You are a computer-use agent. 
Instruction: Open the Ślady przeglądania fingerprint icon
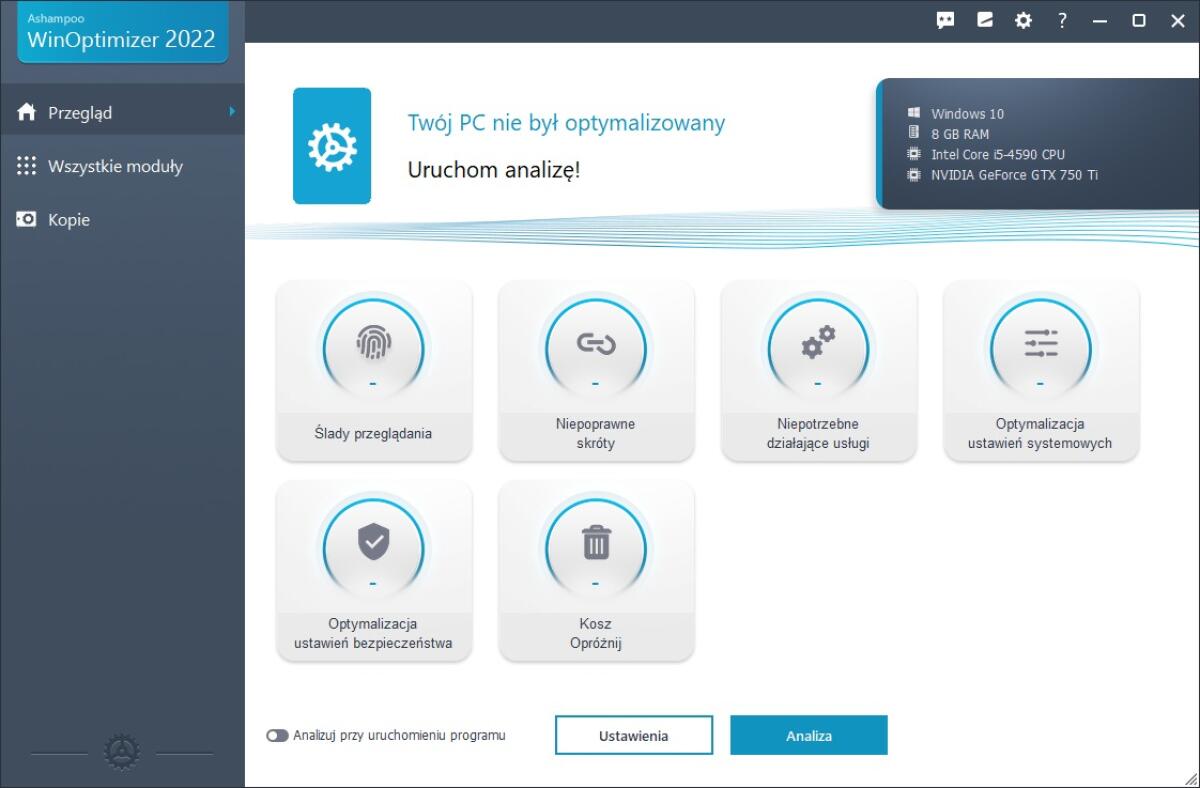(x=374, y=345)
